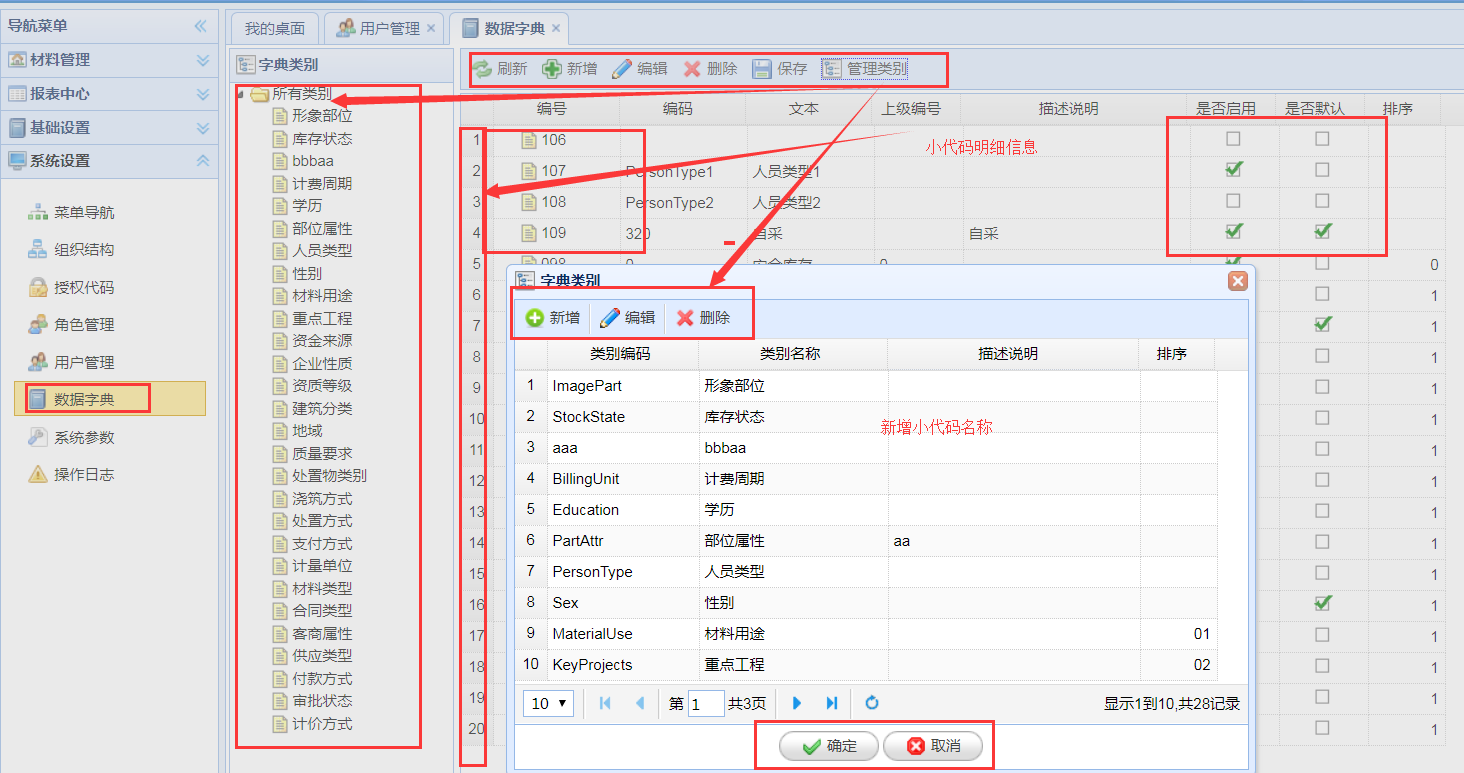This screenshot has height=773, width=1464.
Task: Toggle 是否启用 checkbox for row 107
Action: (x=1233, y=170)
